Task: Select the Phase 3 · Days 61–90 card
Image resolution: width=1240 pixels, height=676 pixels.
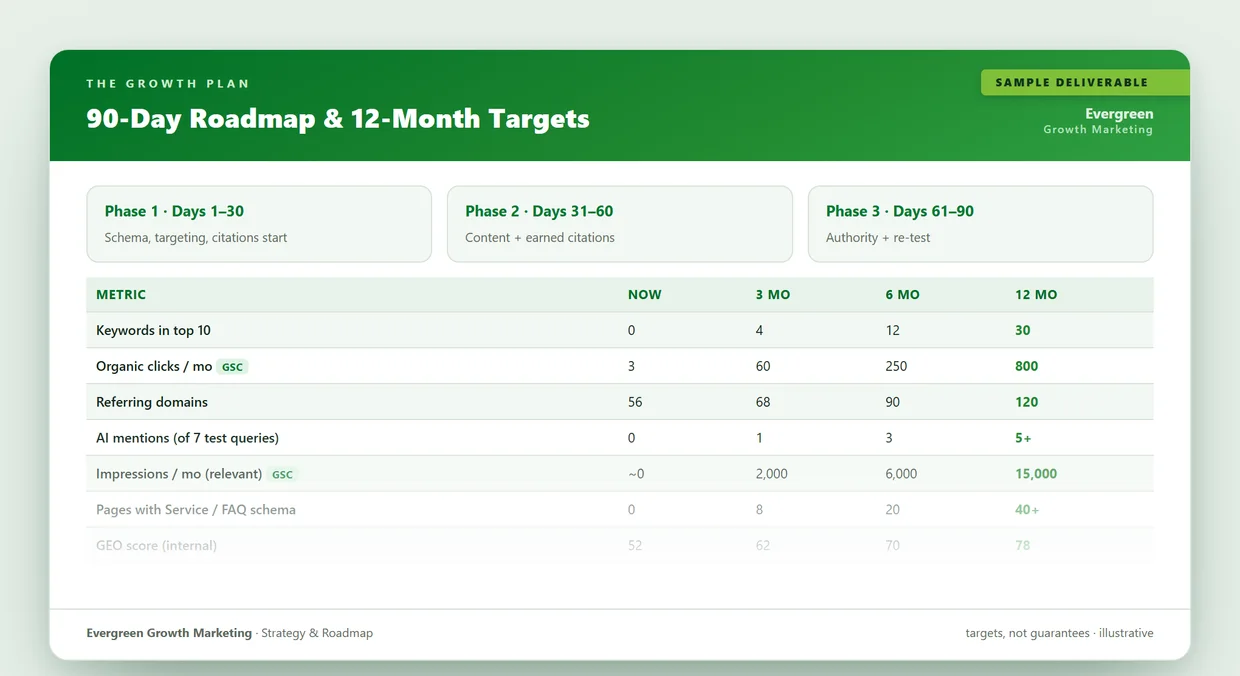Action: [x=980, y=224]
